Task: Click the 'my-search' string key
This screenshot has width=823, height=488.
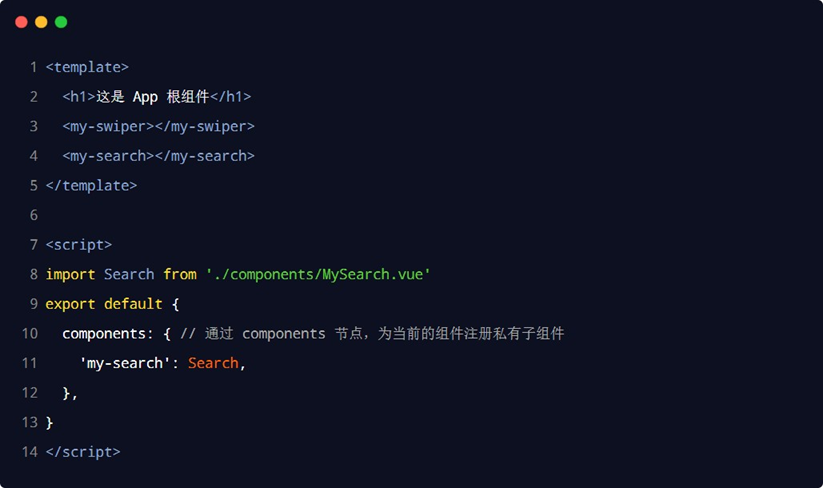Action: pos(124,363)
